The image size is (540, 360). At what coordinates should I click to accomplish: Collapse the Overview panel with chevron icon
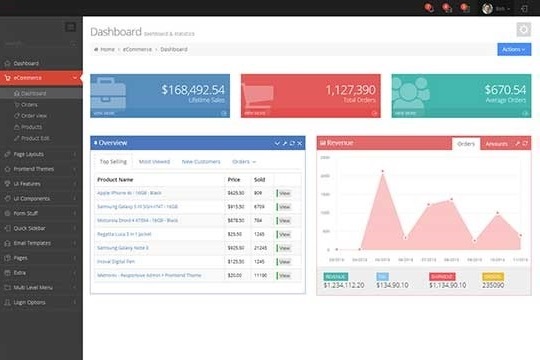point(277,143)
